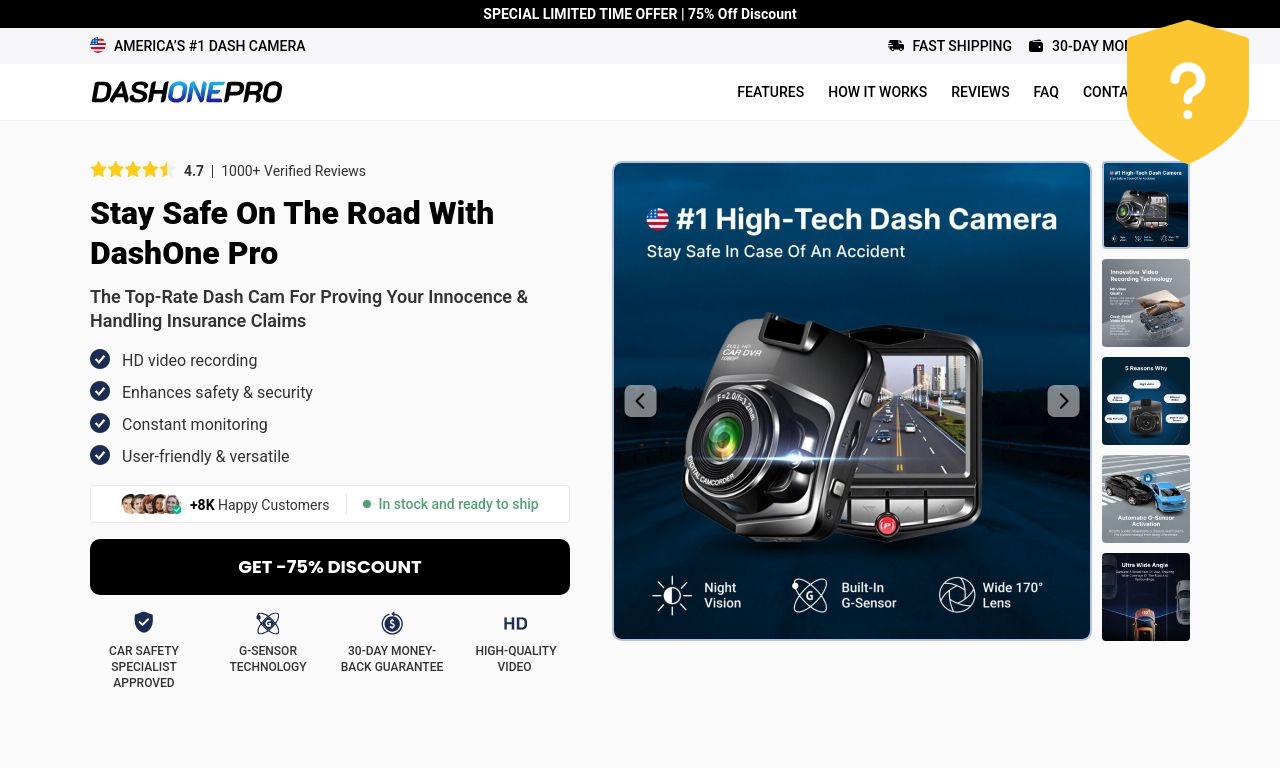
Task: Click the fast shipping truck icon
Action: [x=896, y=46]
